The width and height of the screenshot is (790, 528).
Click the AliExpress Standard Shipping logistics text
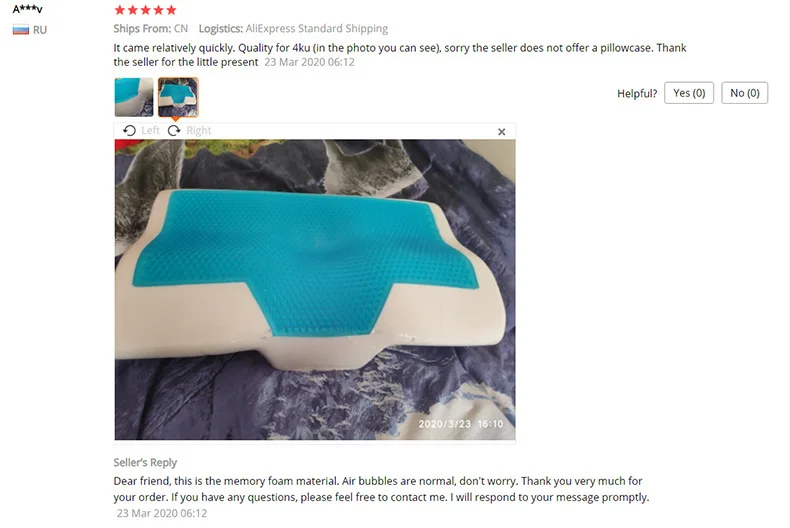click(x=316, y=29)
